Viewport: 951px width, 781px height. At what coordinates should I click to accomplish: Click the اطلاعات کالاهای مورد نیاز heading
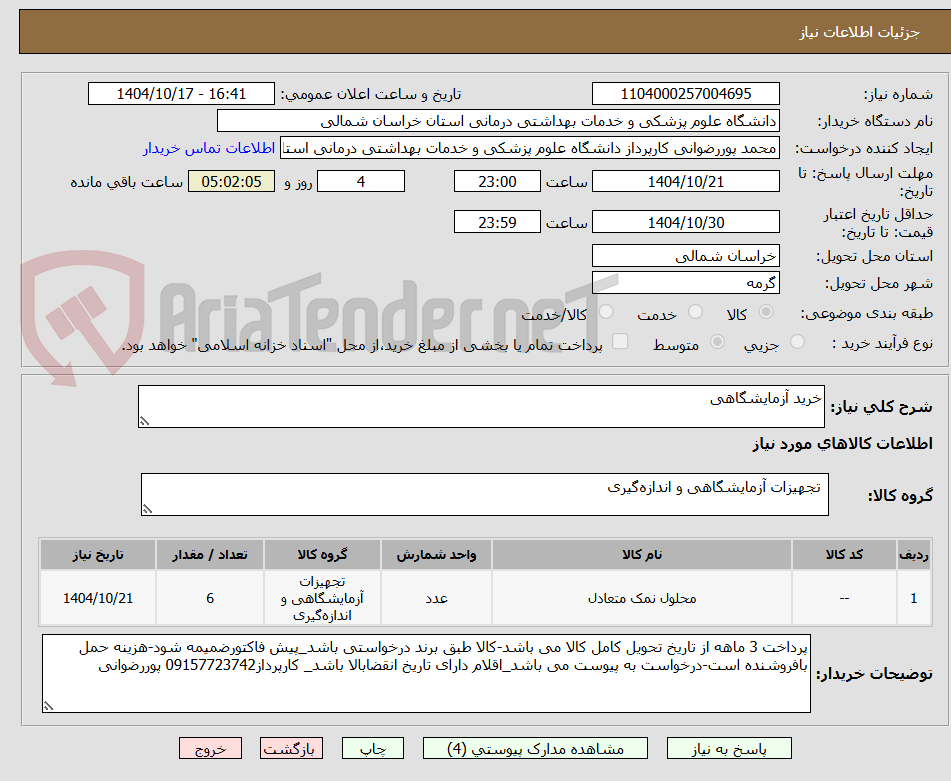click(x=842, y=444)
